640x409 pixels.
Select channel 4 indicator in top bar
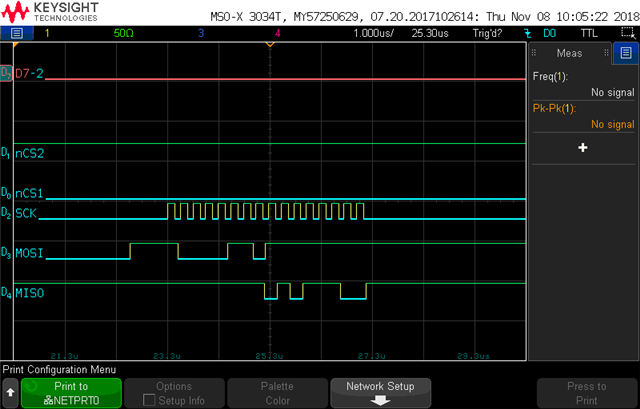tap(278, 33)
